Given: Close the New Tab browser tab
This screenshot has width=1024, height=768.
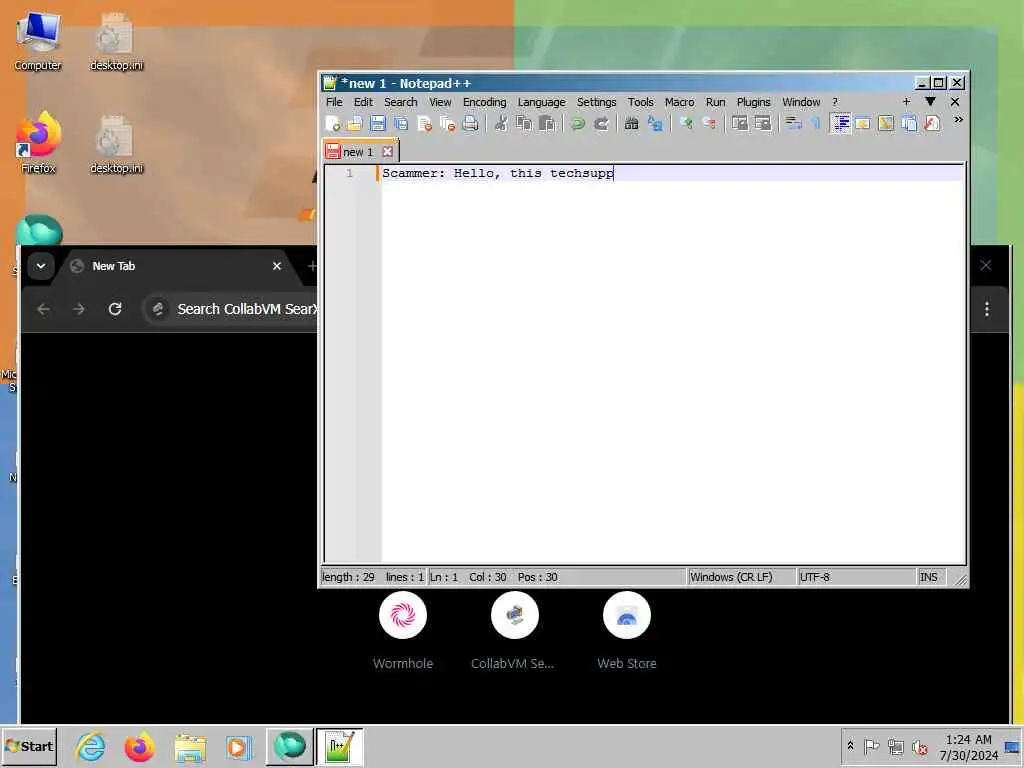Looking at the screenshot, I should pyautogui.click(x=277, y=266).
